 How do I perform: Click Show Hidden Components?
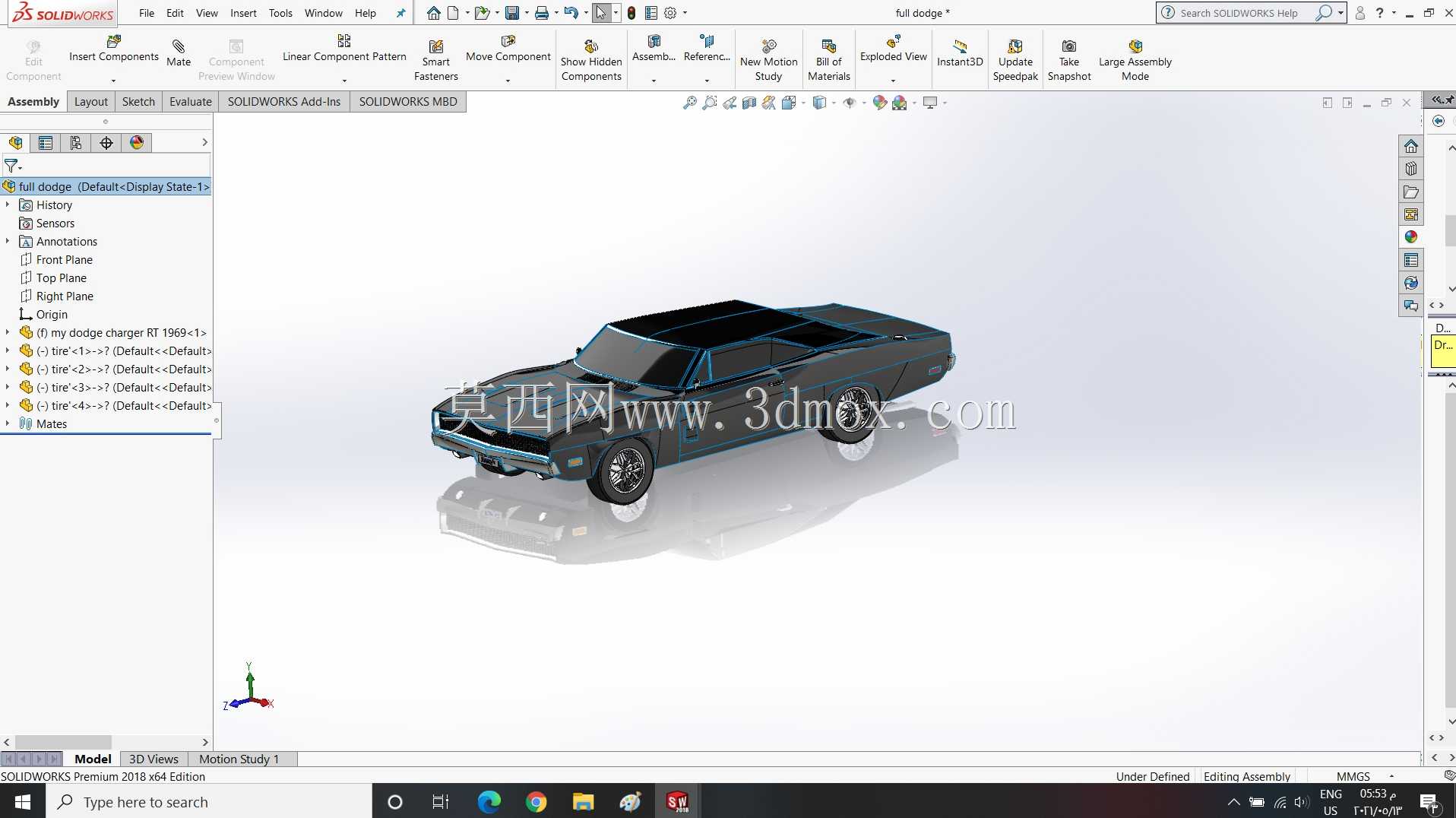click(591, 60)
